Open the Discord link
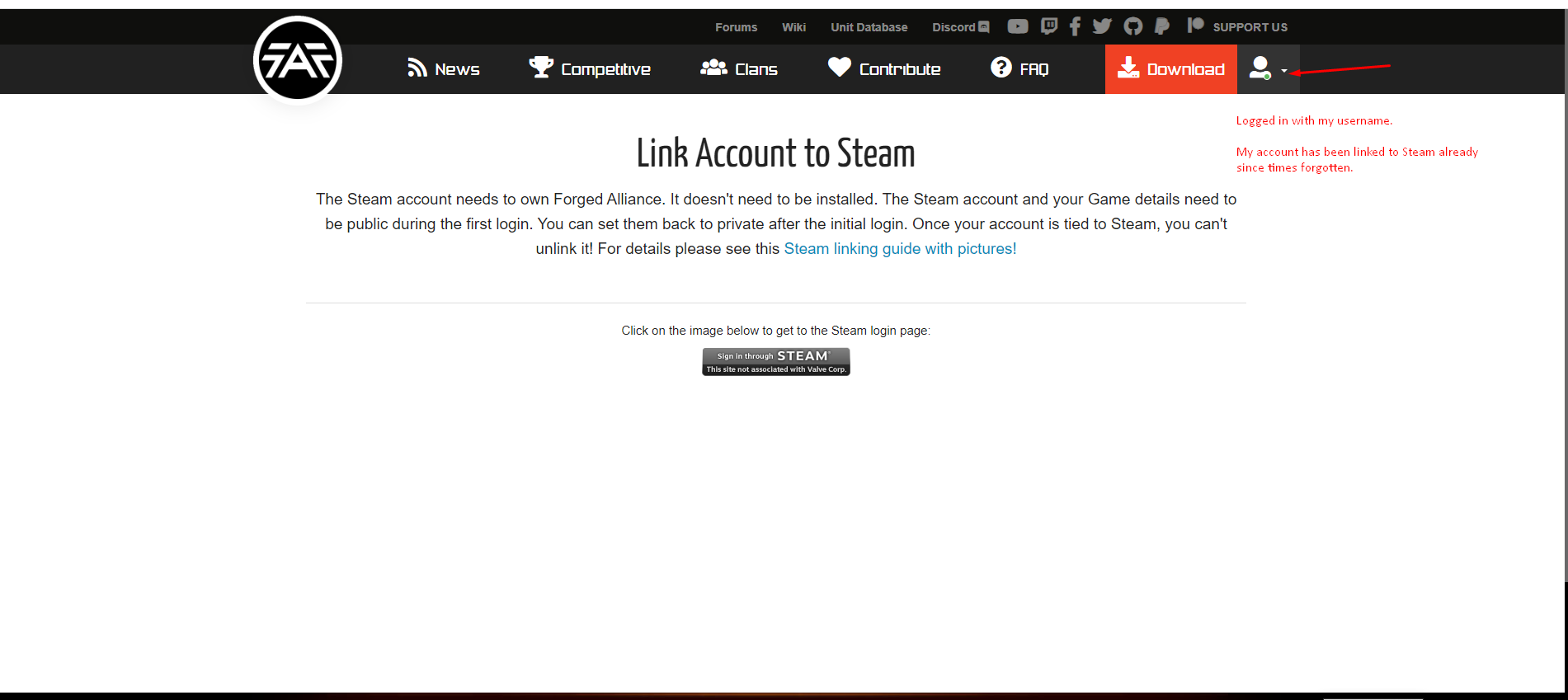The height and width of the screenshot is (700, 1568). 961,27
